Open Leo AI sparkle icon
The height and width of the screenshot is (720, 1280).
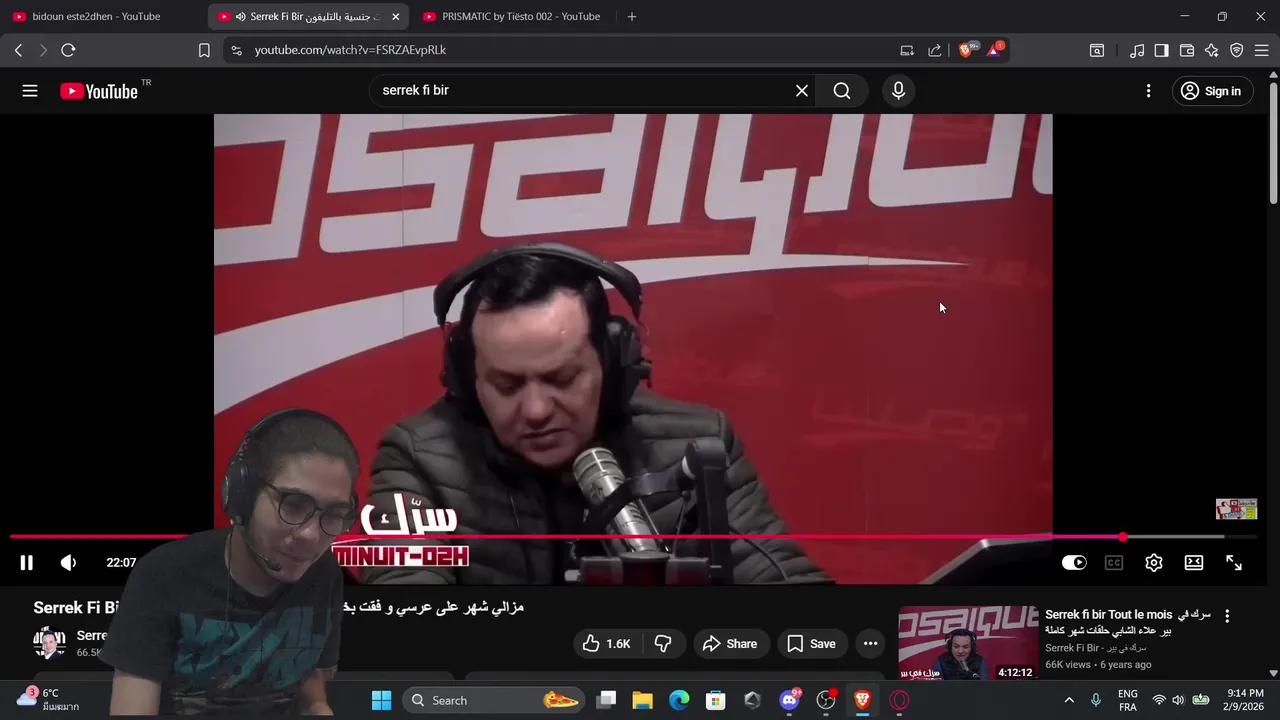click(1212, 50)
